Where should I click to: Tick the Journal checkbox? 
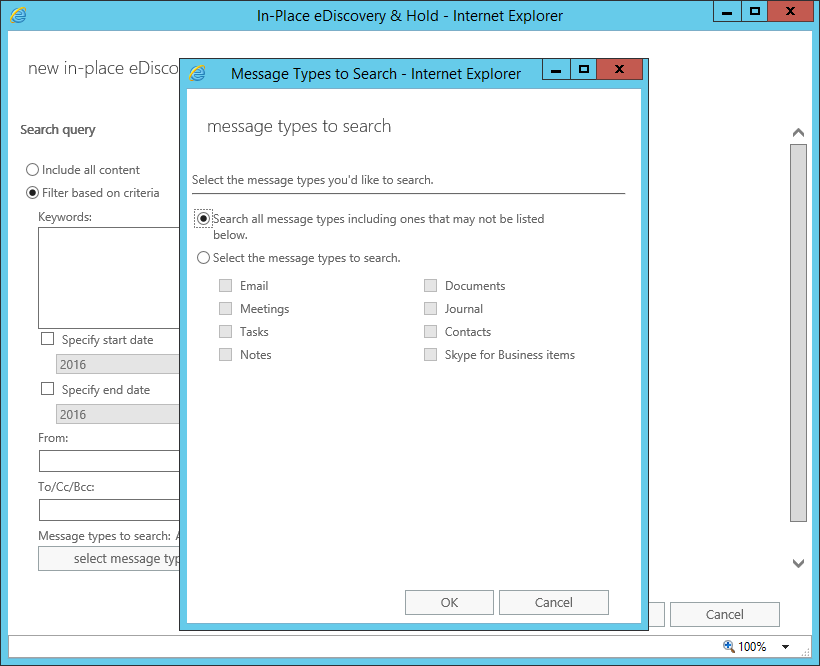coord(430,308)
